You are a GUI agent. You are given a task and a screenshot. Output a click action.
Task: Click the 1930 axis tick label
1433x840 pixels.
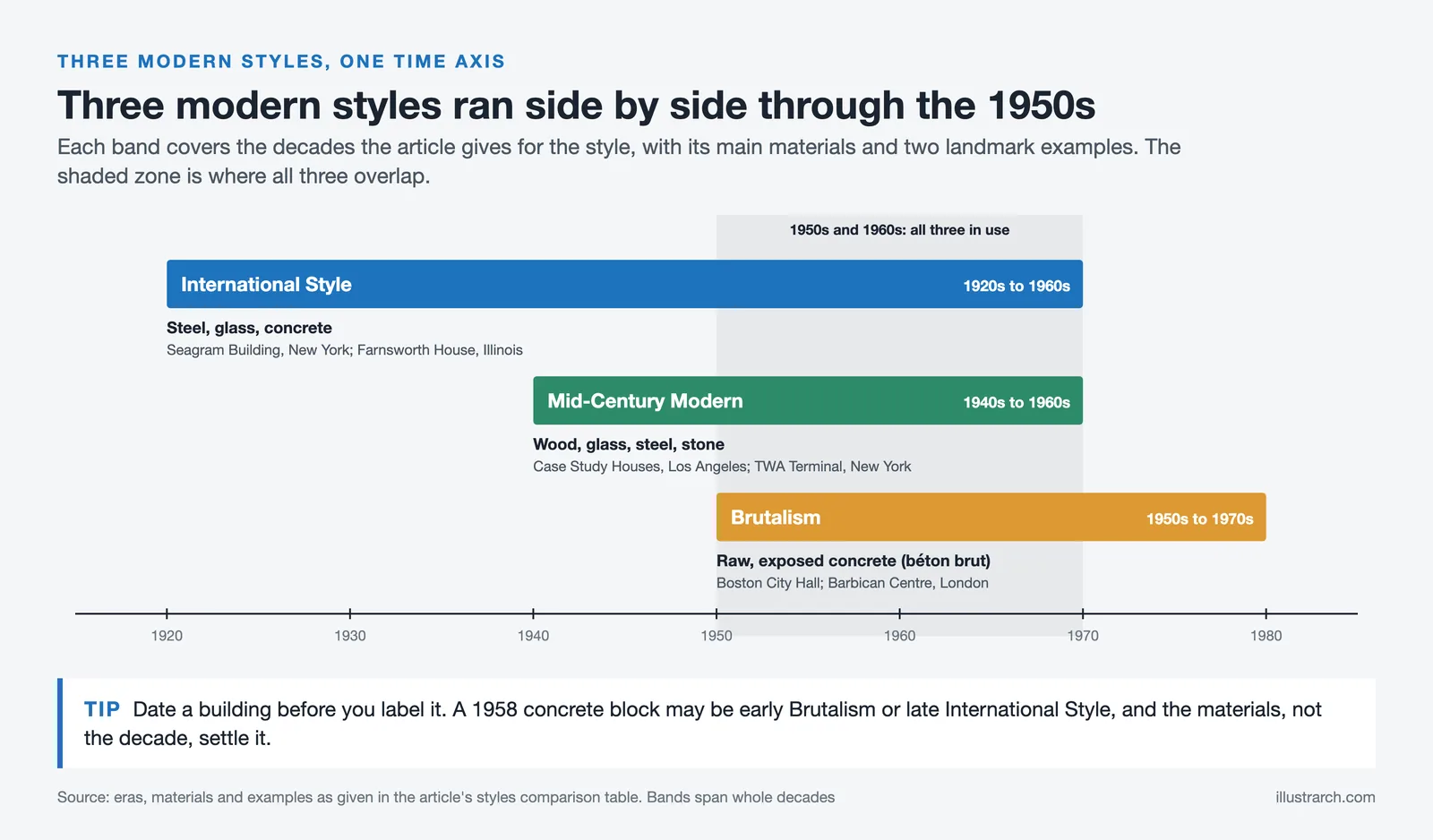[350, 636]
